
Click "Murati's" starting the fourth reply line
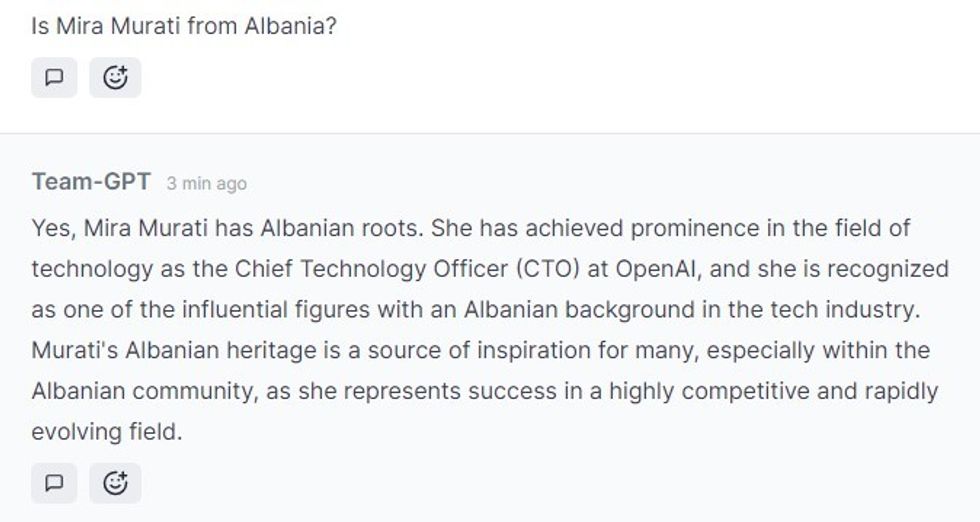pos(74,351)
